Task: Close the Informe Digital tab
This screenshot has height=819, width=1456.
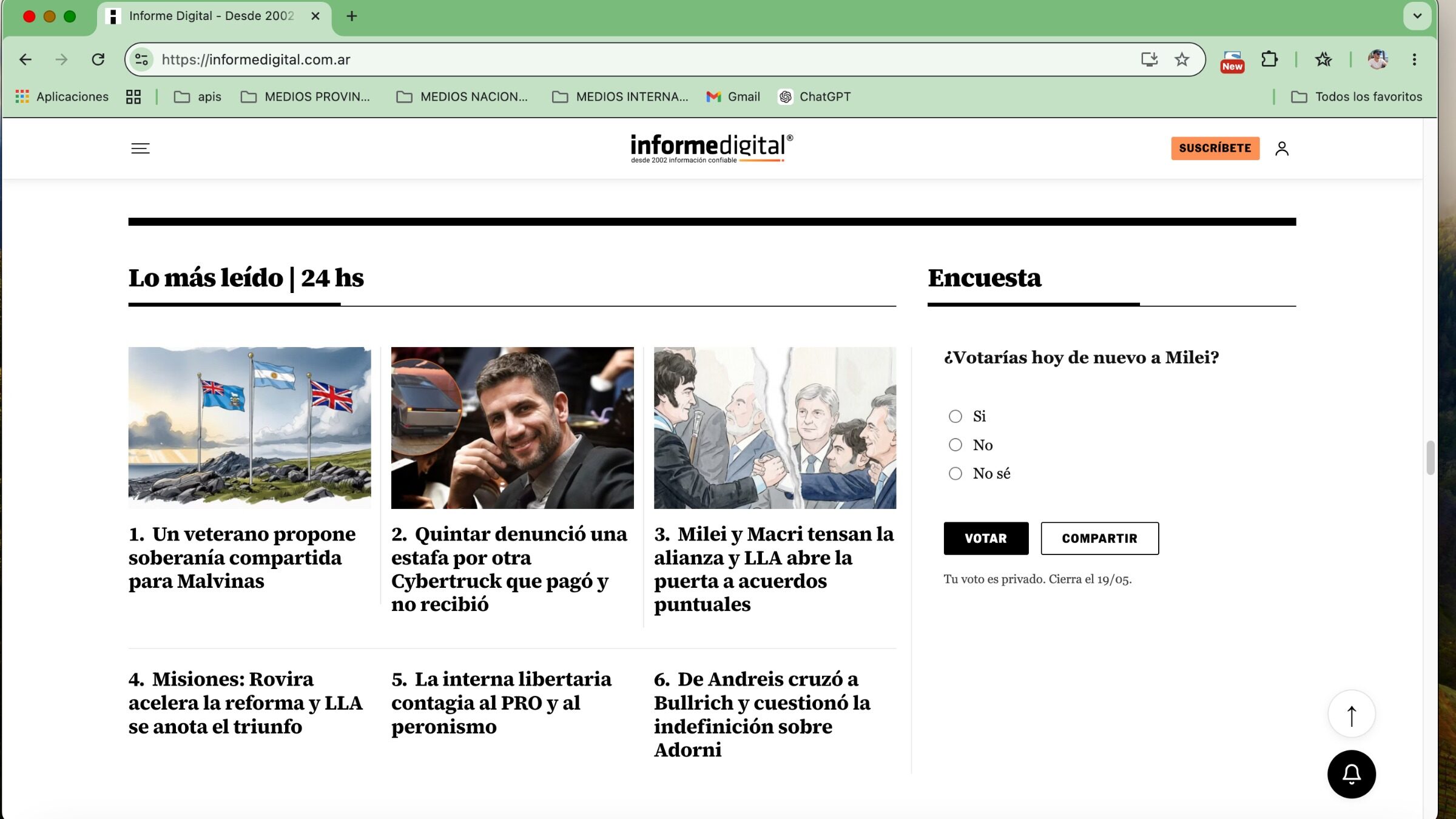Action: 315,16
